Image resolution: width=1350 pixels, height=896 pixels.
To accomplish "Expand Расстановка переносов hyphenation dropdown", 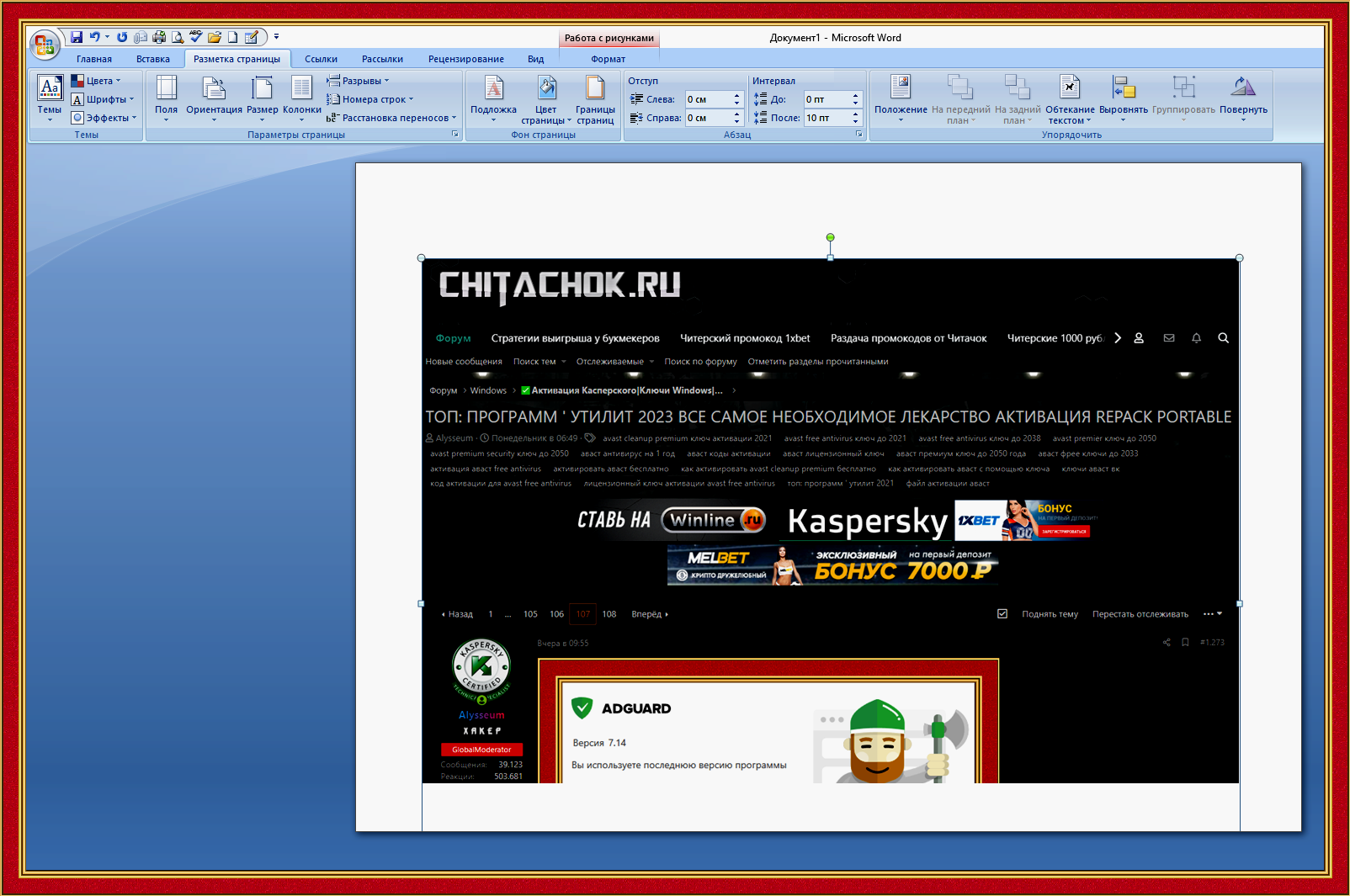I will click(392, 118).
